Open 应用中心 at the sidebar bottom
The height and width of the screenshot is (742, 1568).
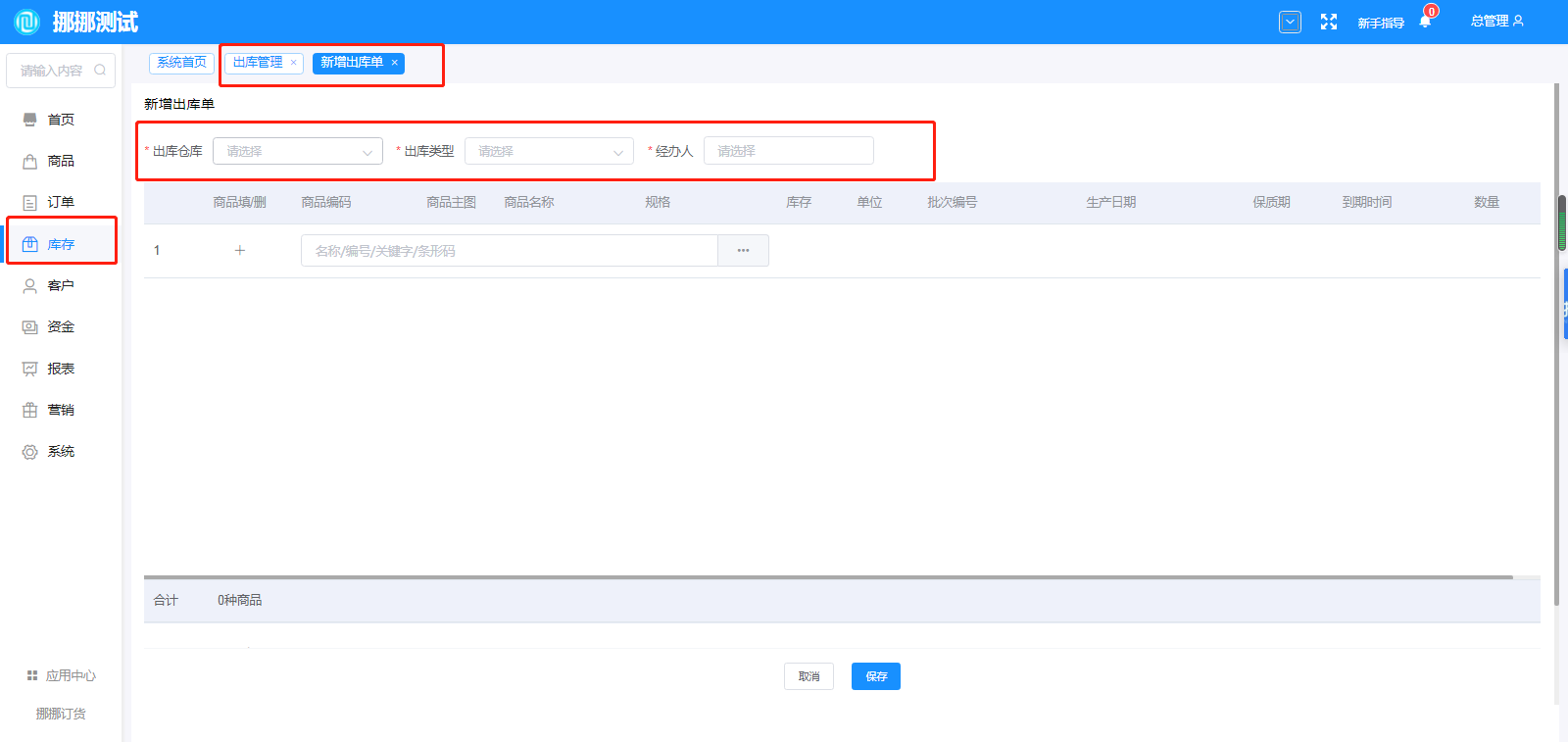tap(61, 675)
